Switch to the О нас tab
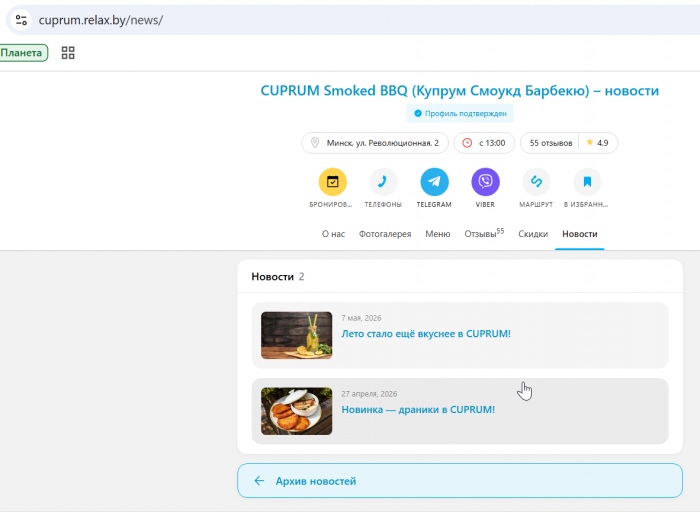 333,234
